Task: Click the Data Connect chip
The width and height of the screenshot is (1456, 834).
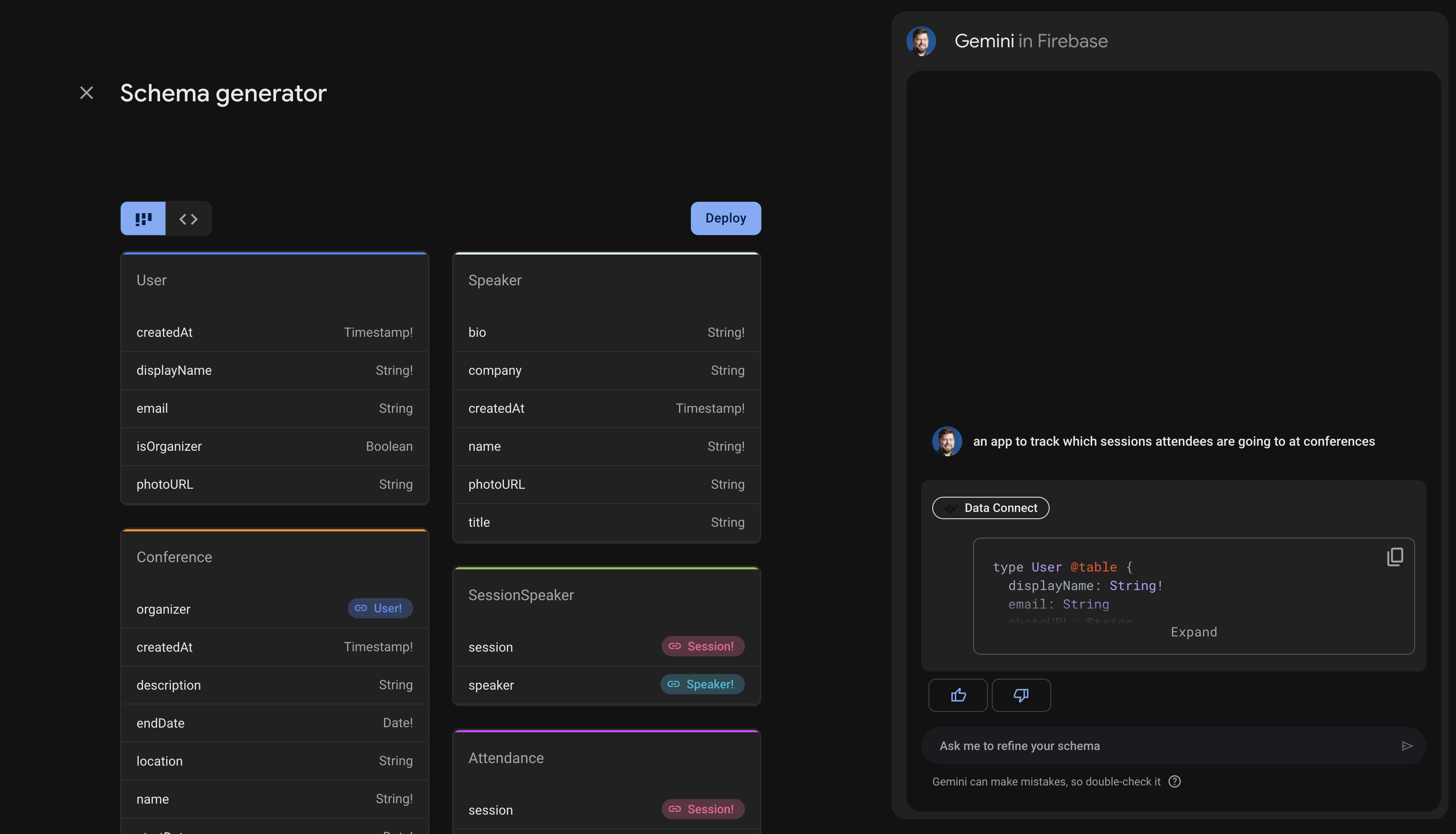Action: pyautogui.click(x=991, y=507)
